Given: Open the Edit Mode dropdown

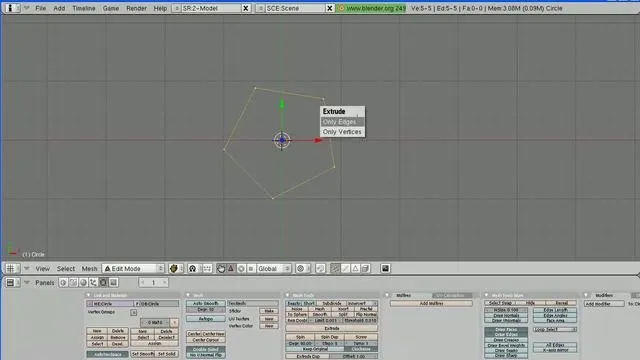Looking at the screenshot, I should pyautogui.click(x=133, y=269).
